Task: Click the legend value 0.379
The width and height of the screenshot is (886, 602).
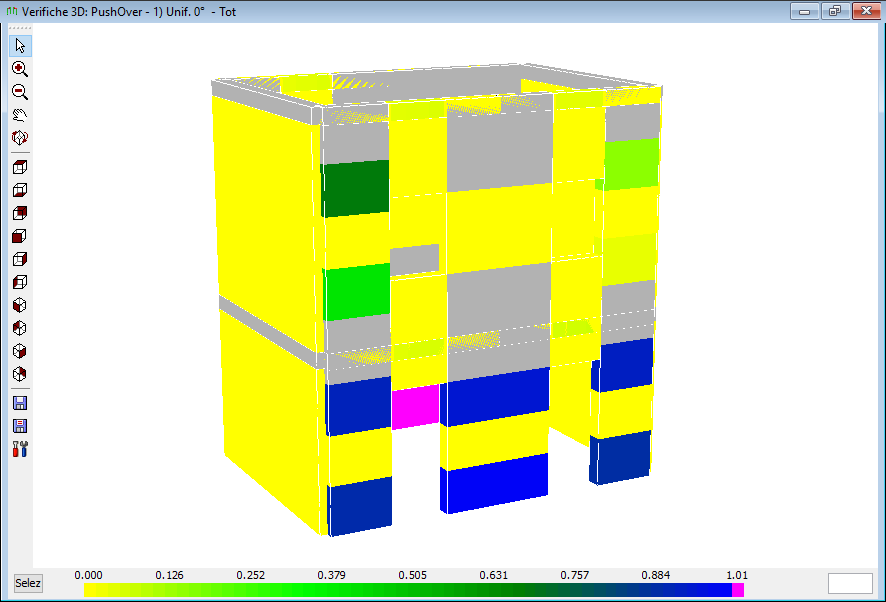Action: (331, 575)
